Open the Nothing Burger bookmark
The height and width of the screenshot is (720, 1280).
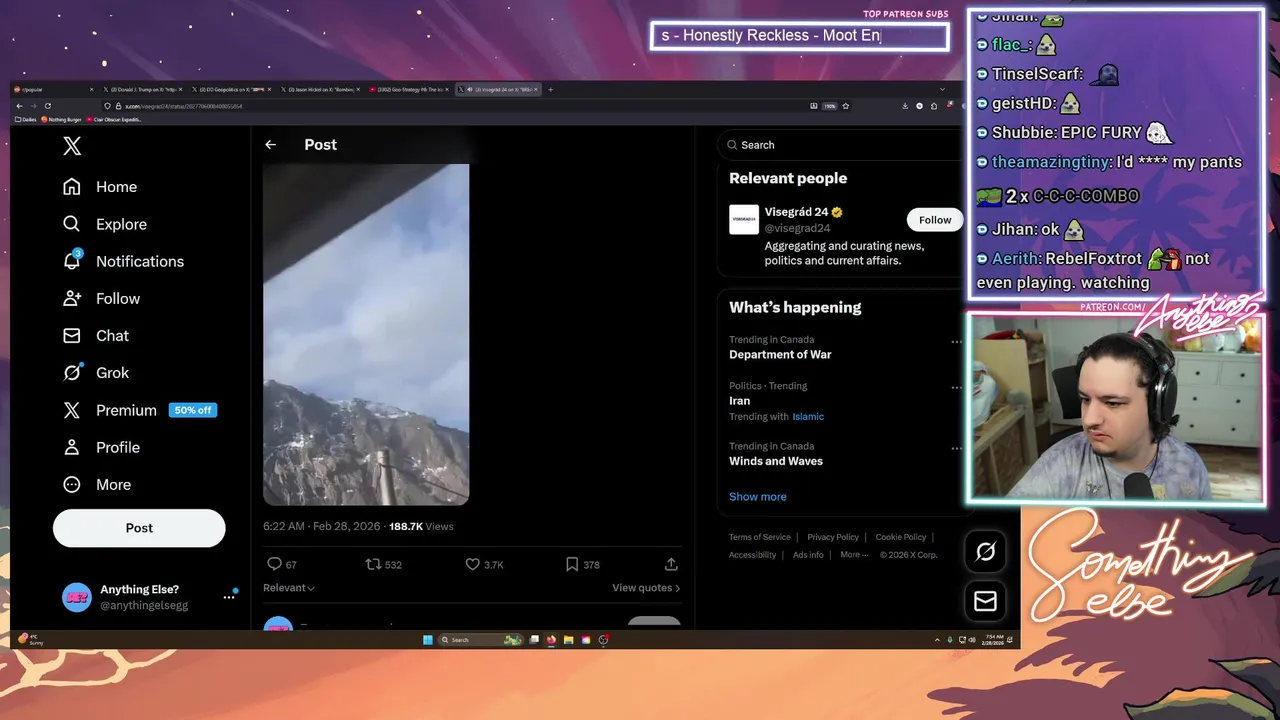(62, 119)
